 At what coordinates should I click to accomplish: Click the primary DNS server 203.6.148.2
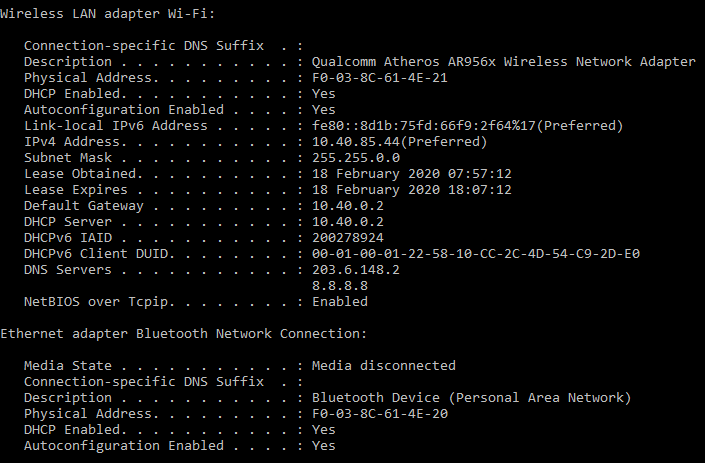[x=355, y=270]
